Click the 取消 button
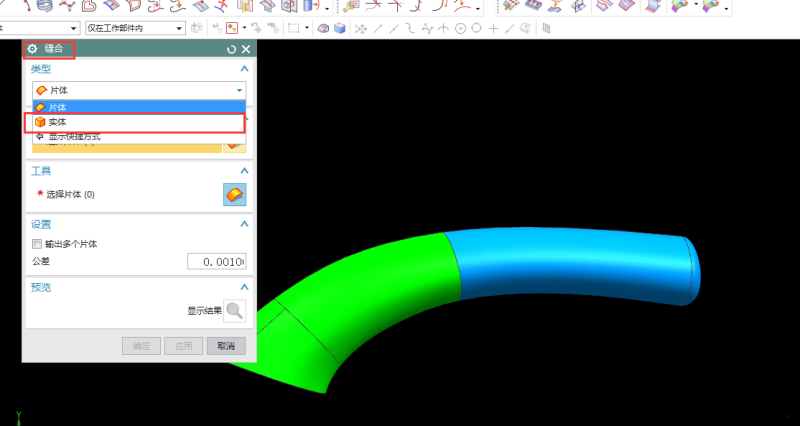 (226, 346)
